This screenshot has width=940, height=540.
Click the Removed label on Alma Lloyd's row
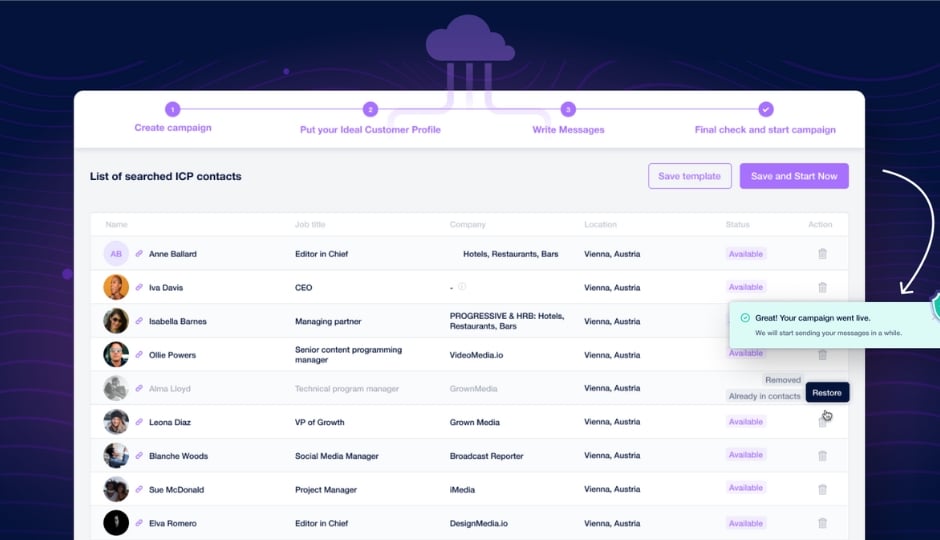(782, 380)
